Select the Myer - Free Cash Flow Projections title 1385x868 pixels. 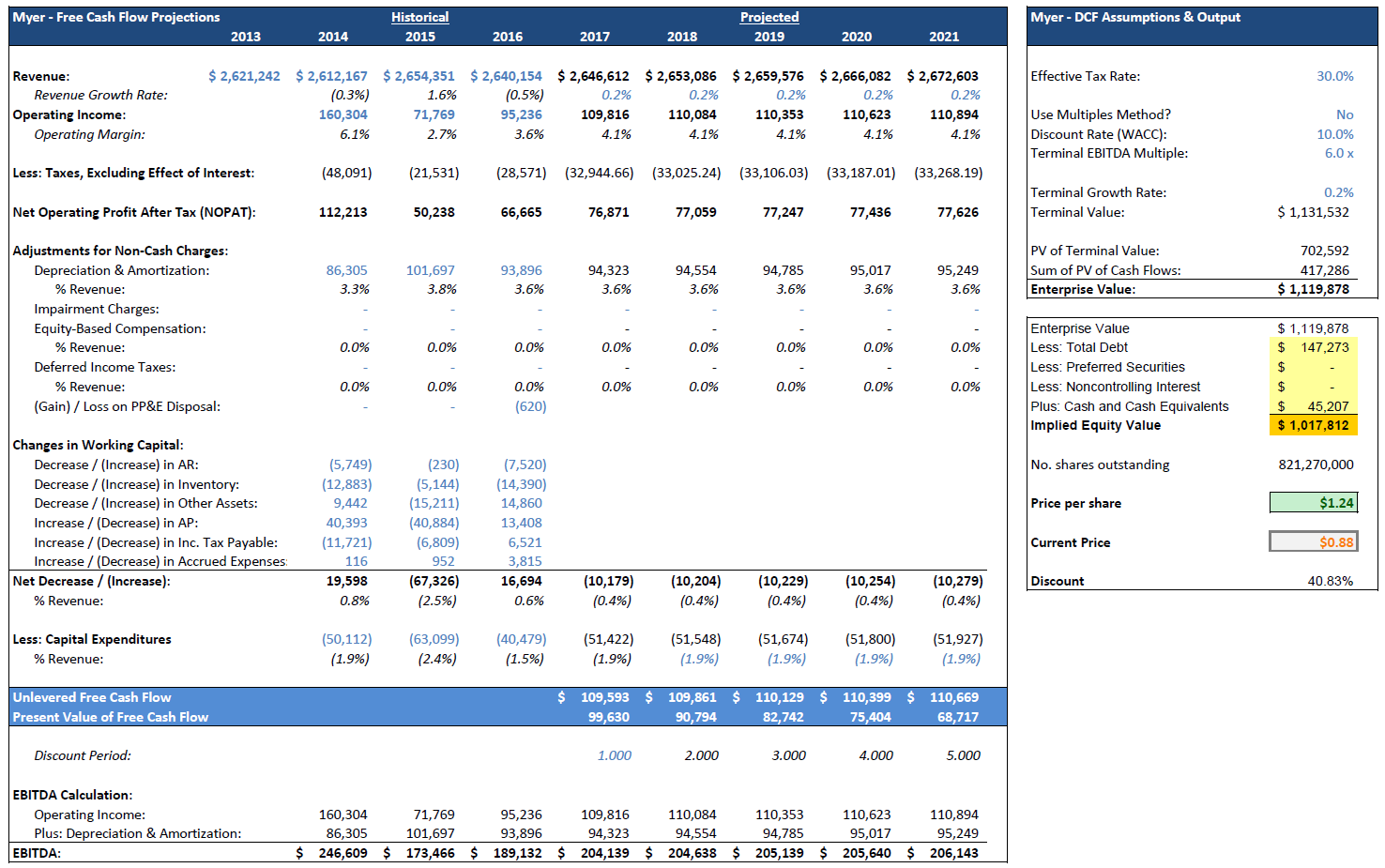click(116, 17)
